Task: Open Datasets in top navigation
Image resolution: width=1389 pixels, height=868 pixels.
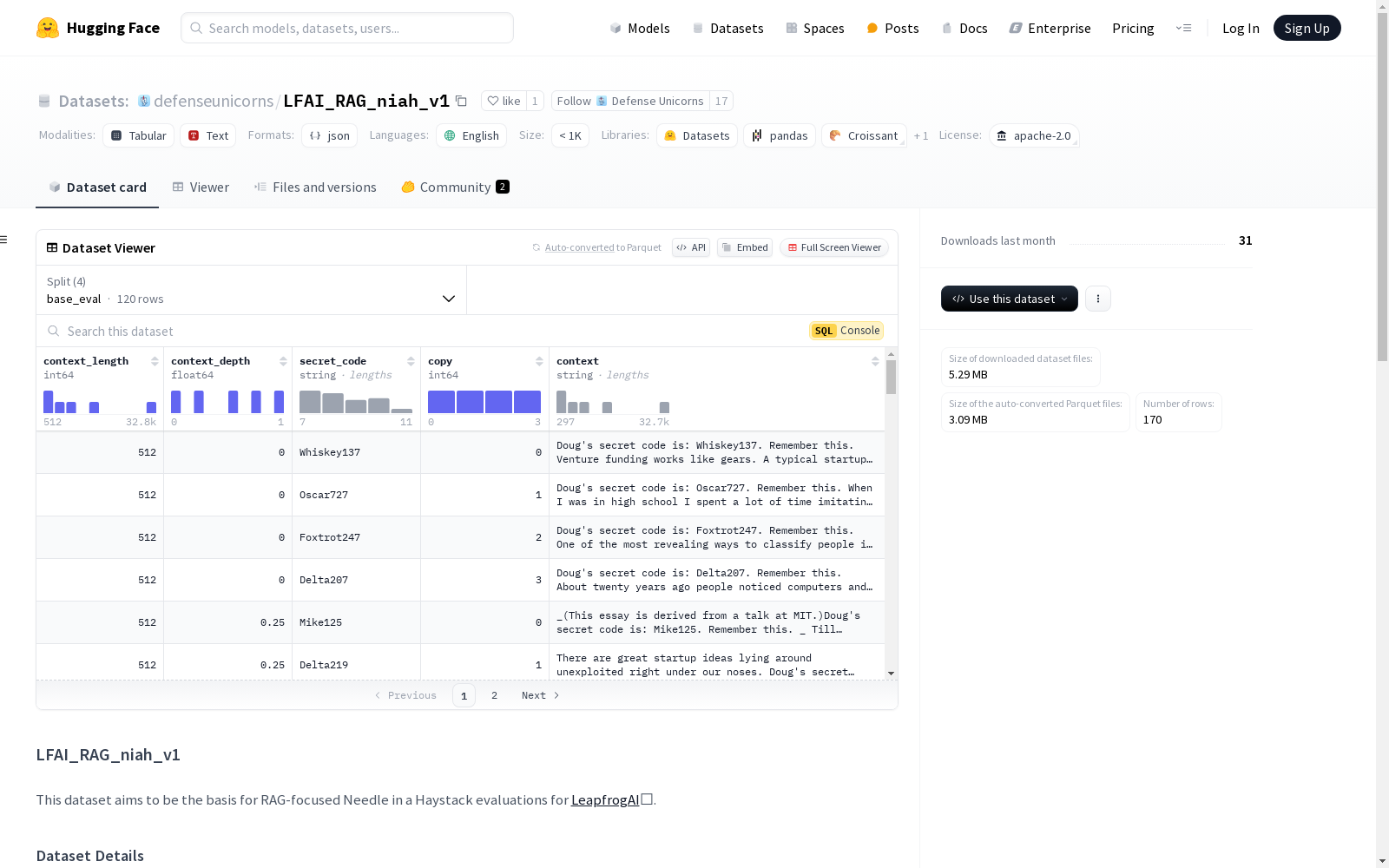Action: (x=727, y=28)
